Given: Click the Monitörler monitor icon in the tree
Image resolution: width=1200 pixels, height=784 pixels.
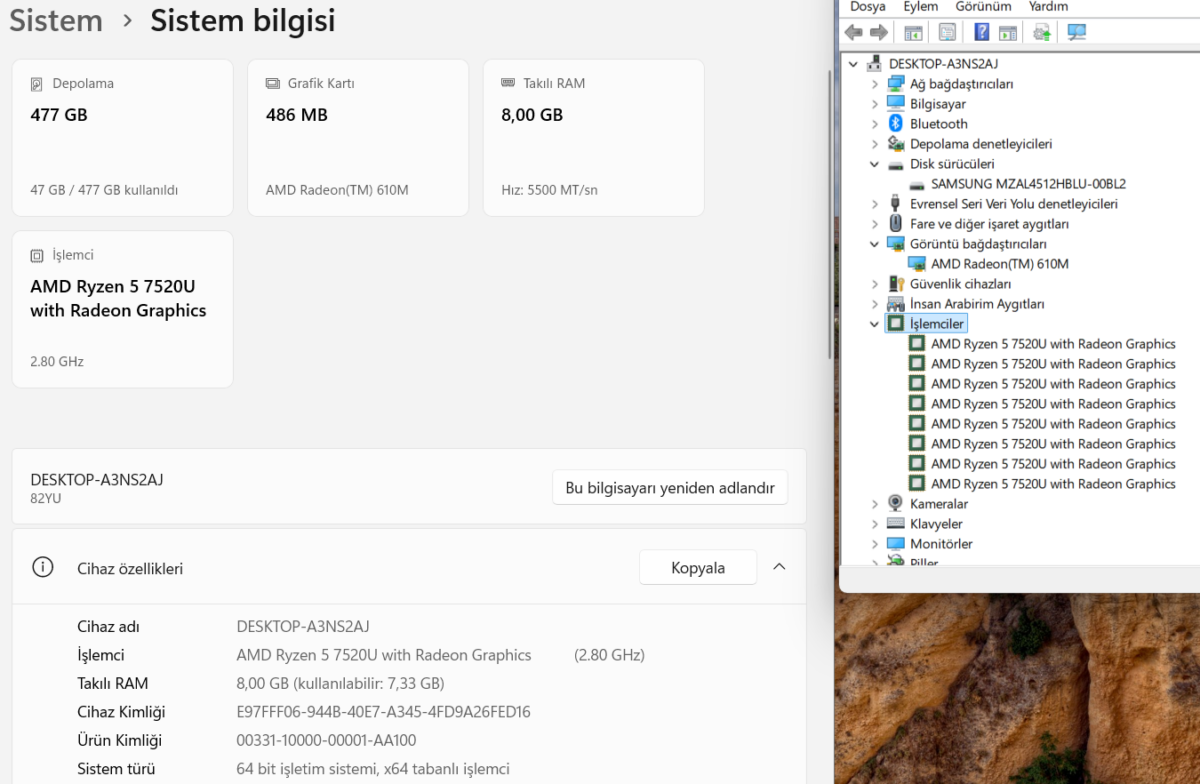Looking at the screenshot, I should pyautogui.click(x=896, y=543).
